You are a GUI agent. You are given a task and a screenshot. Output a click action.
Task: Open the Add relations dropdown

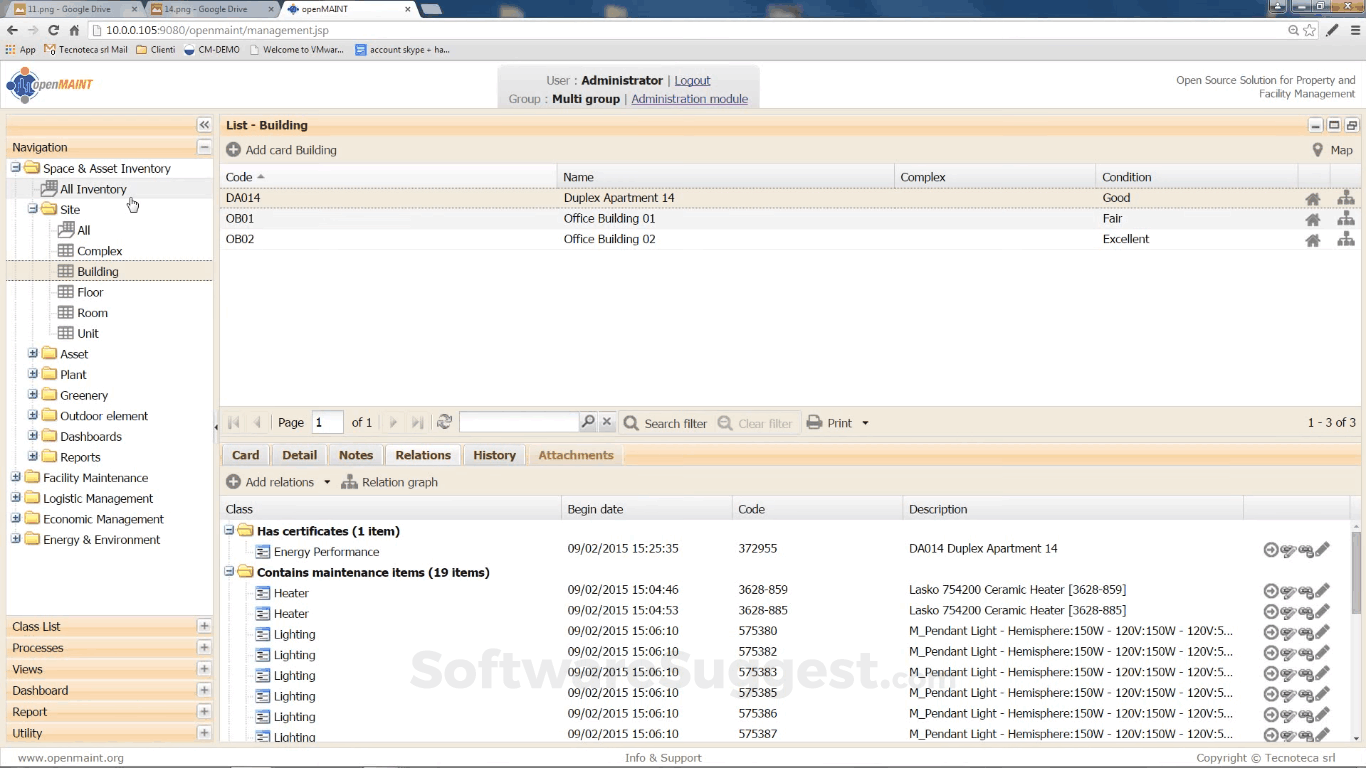(326, 482)
